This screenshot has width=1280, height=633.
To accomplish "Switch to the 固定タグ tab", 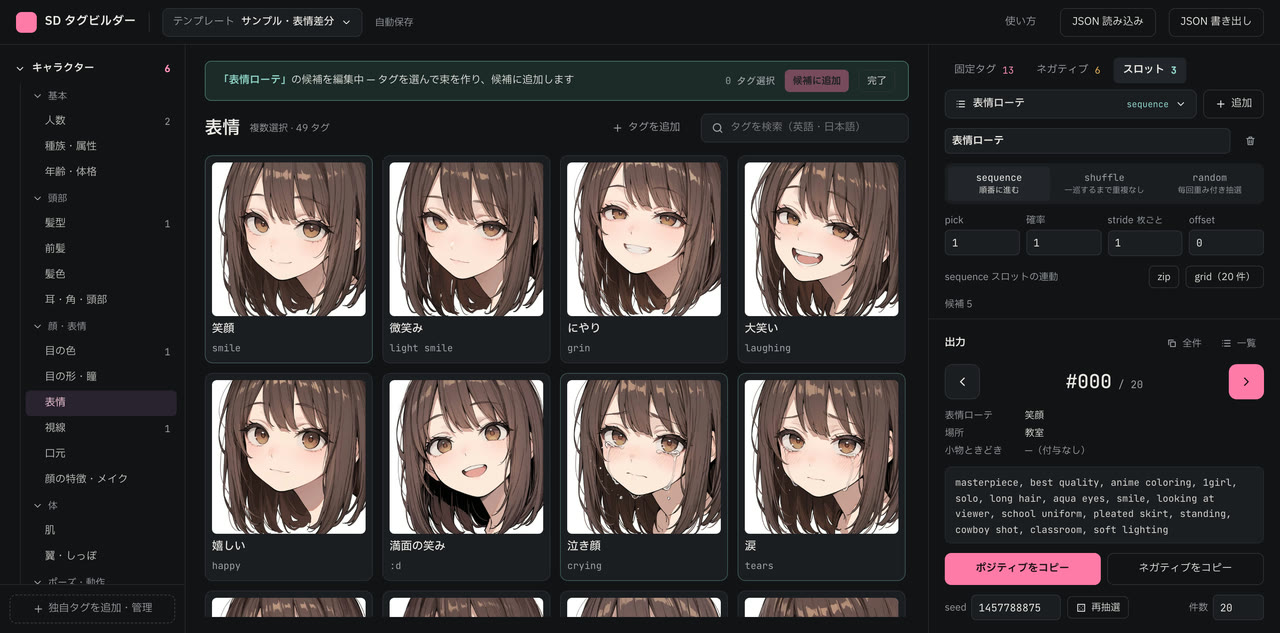I will click(983, 69).
